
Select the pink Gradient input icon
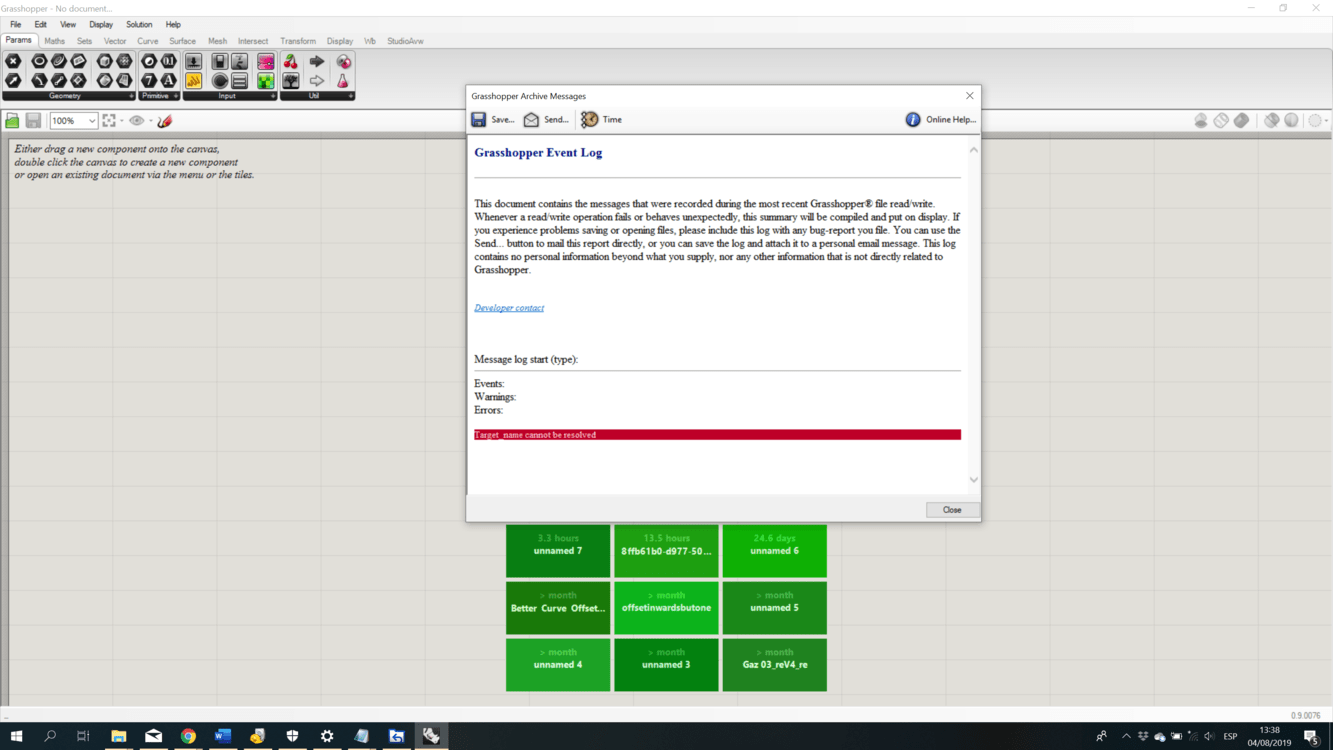pyautogui.click(x=265, y=62)
